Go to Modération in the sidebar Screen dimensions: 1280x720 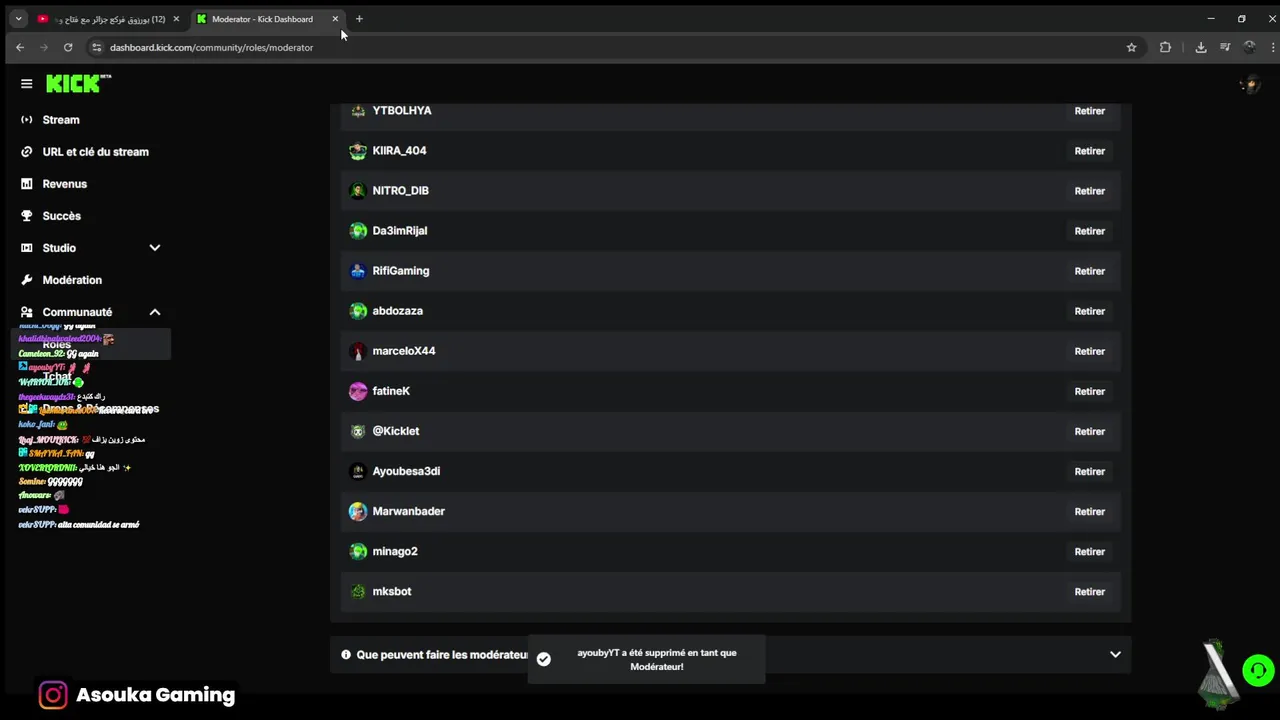(x=72, y=280)
